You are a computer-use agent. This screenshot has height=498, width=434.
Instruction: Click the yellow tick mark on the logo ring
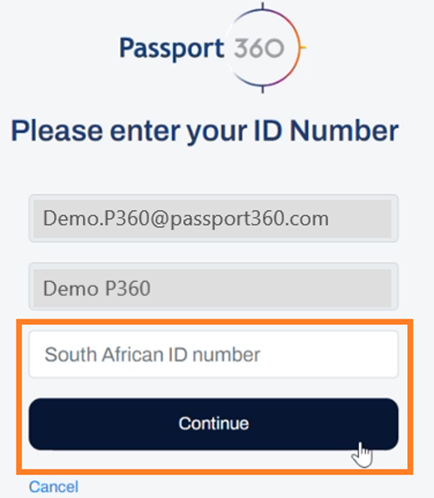tap(303, 47)
